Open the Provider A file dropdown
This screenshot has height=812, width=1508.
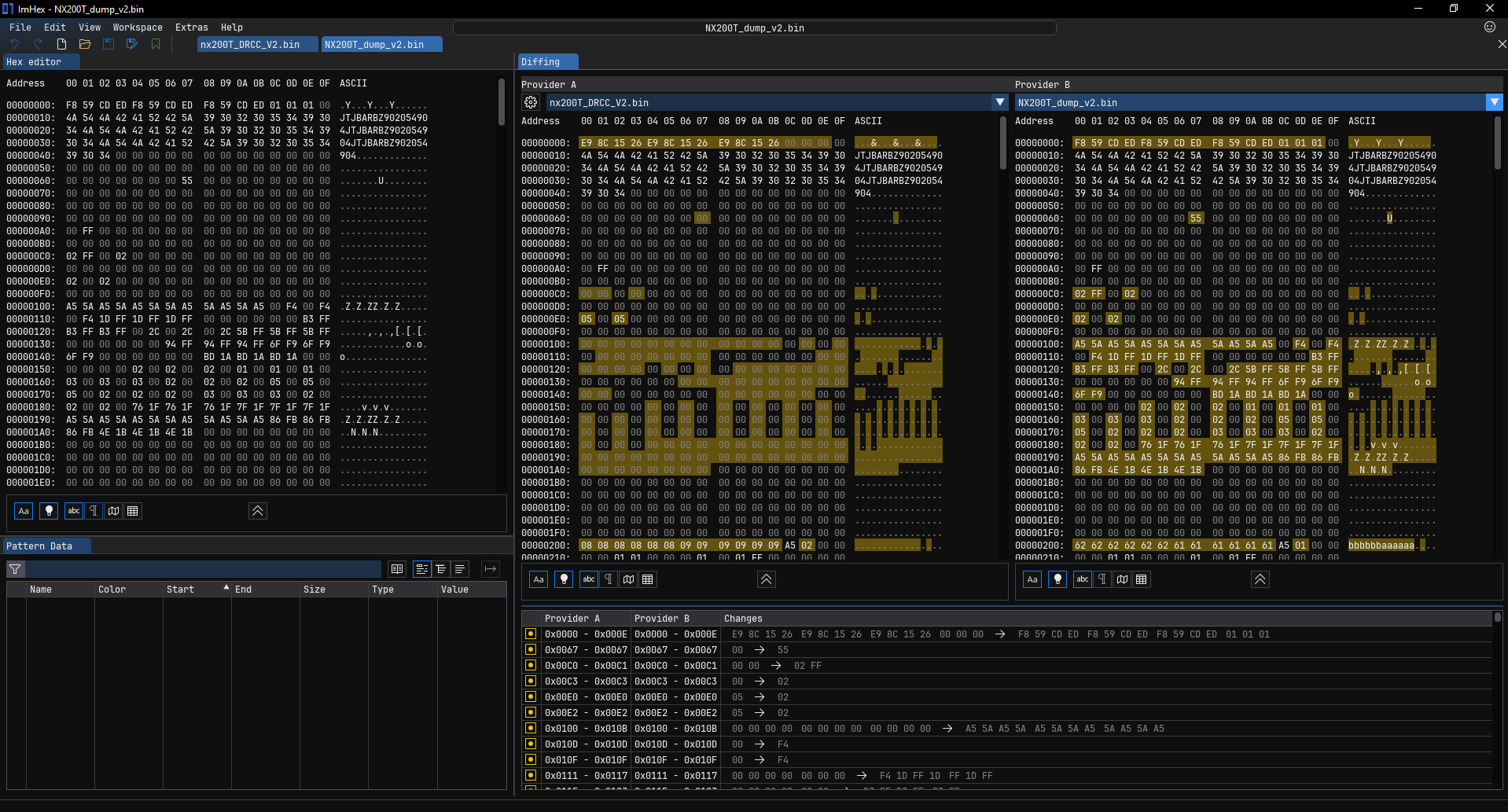999,103
